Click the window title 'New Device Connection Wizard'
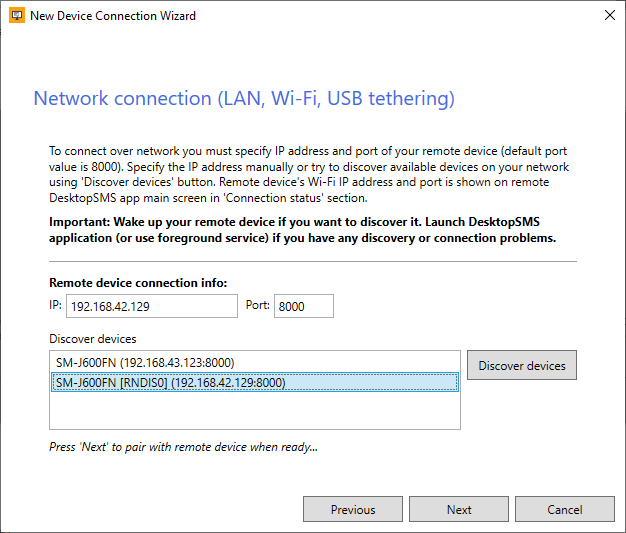 tap(114, 16)
